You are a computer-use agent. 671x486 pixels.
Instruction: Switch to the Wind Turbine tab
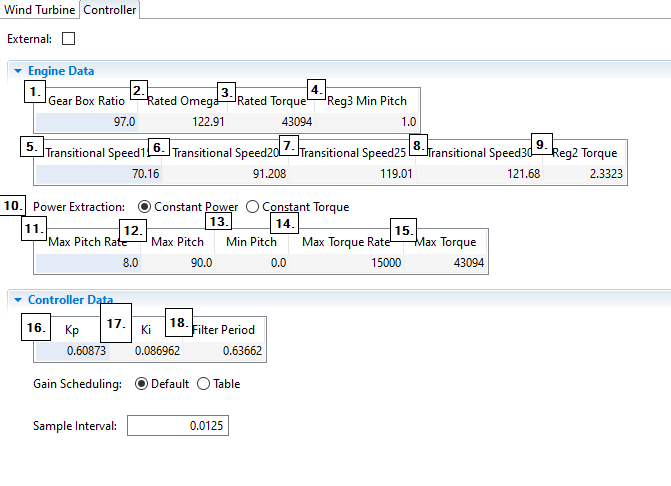pos(40,10)
